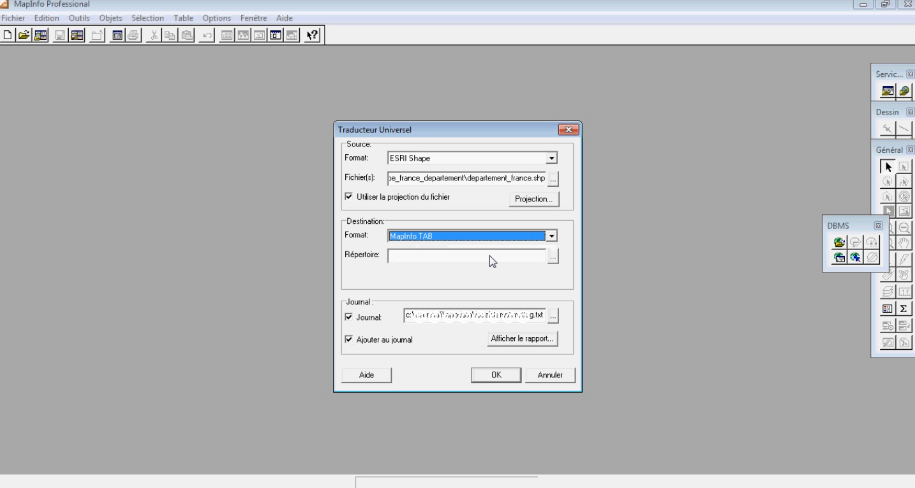Close the Traducteur Universel dialog
Viewport: 915px width, 488px height.
click(568, 130)
